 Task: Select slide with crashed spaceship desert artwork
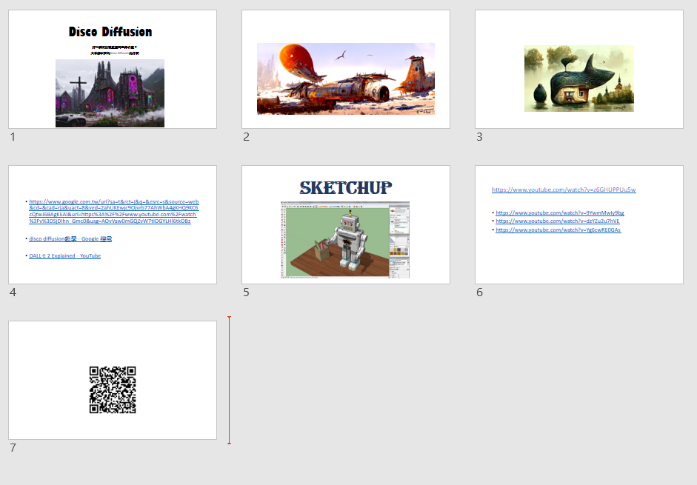(346, 69)
